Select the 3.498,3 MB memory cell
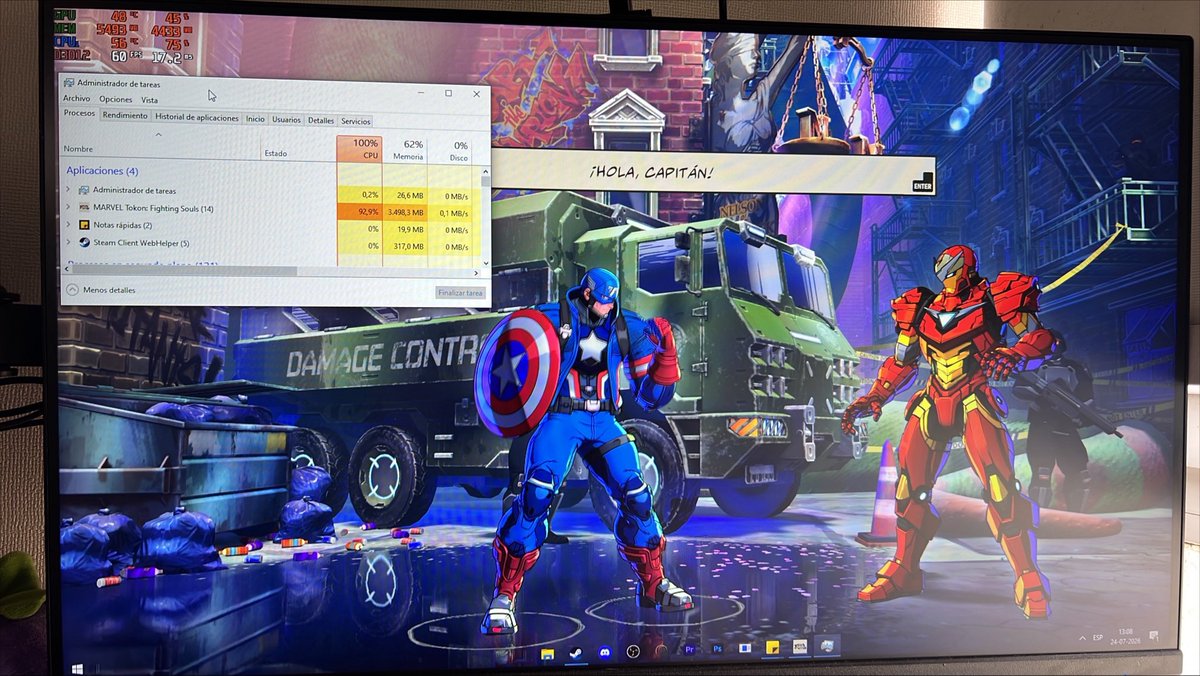 [x=405, y=213]
